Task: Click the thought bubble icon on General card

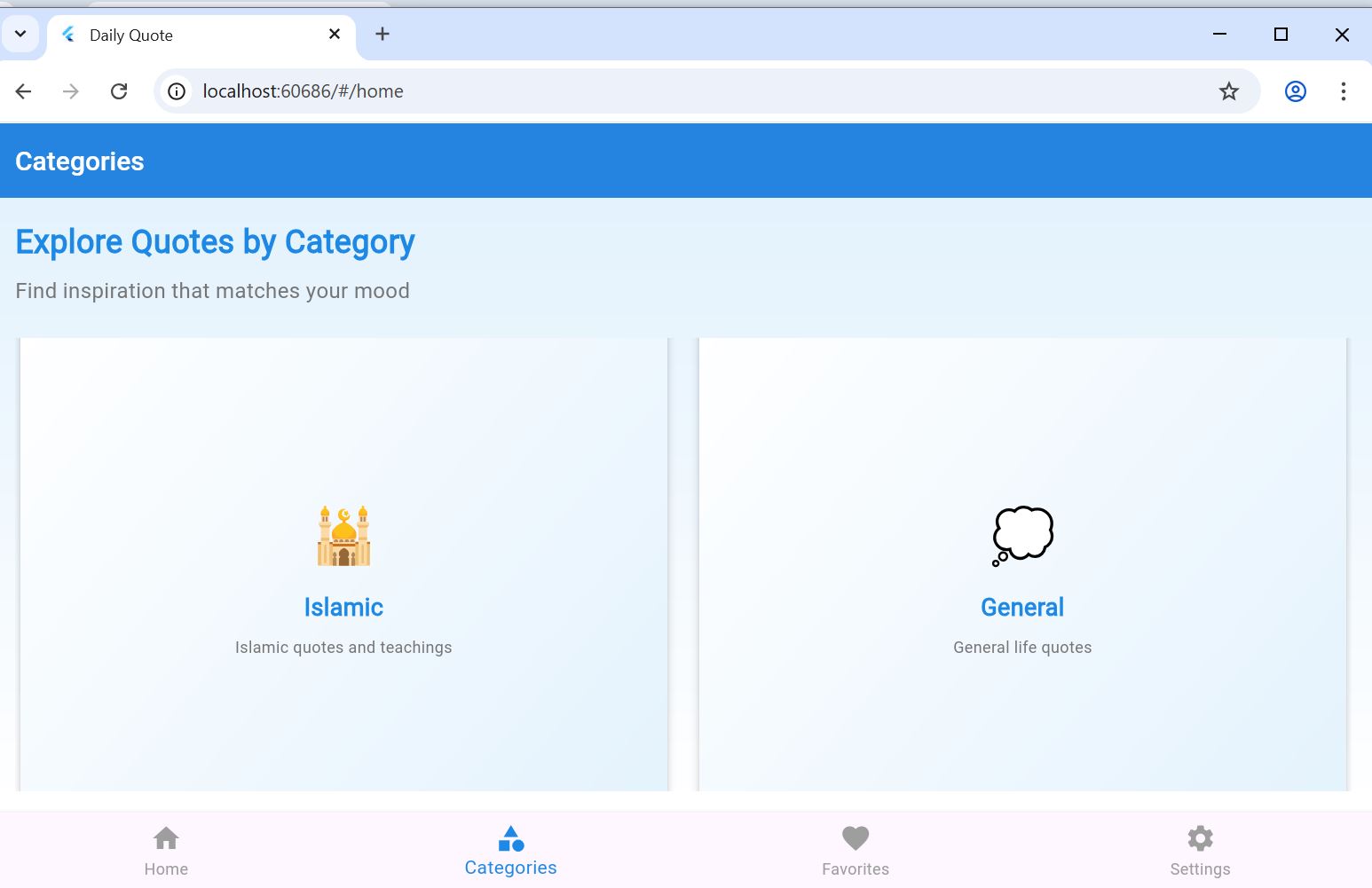Action: click(1022, 535)
